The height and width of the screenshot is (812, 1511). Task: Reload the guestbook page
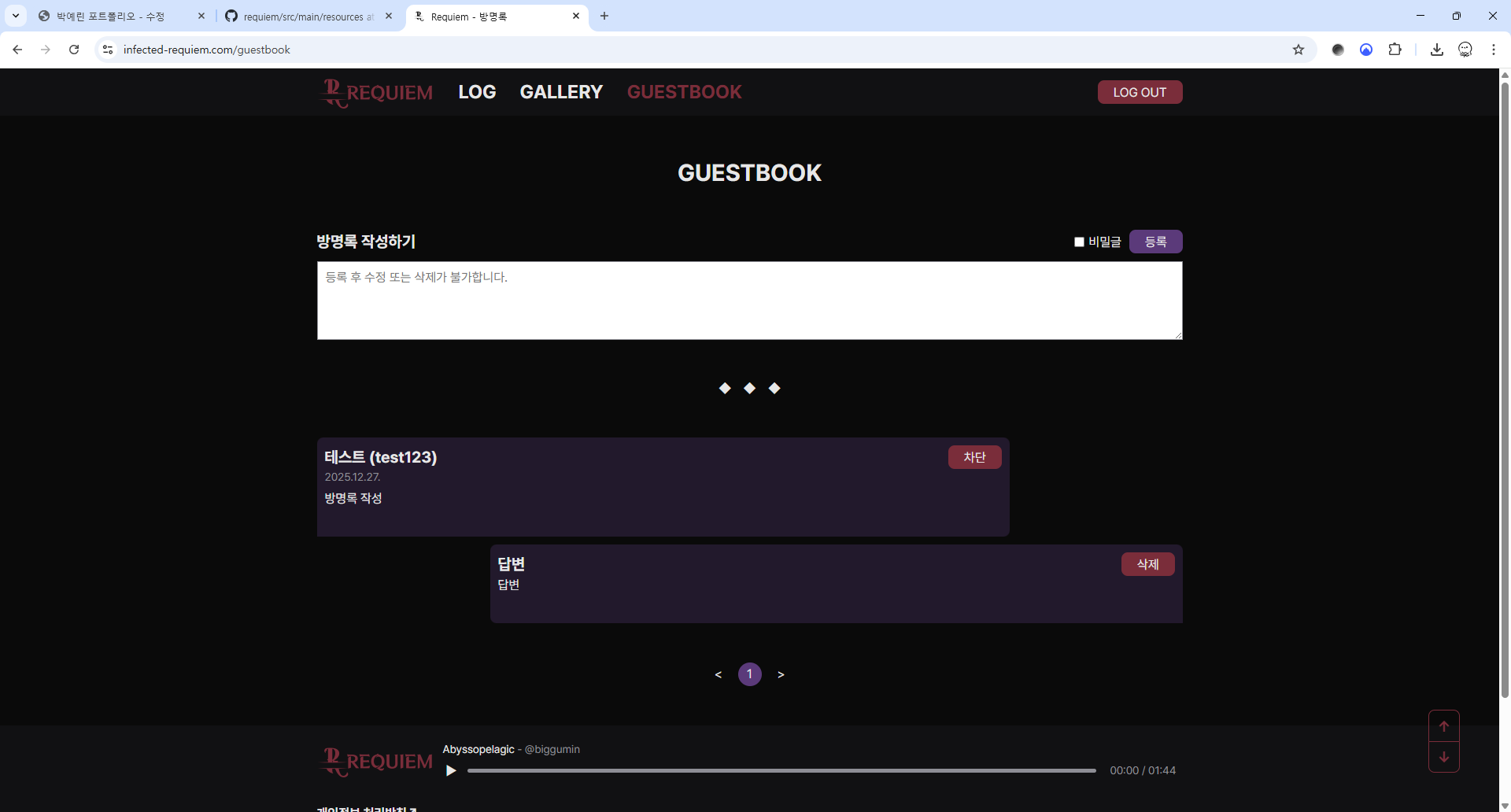[x=74, y=50]
